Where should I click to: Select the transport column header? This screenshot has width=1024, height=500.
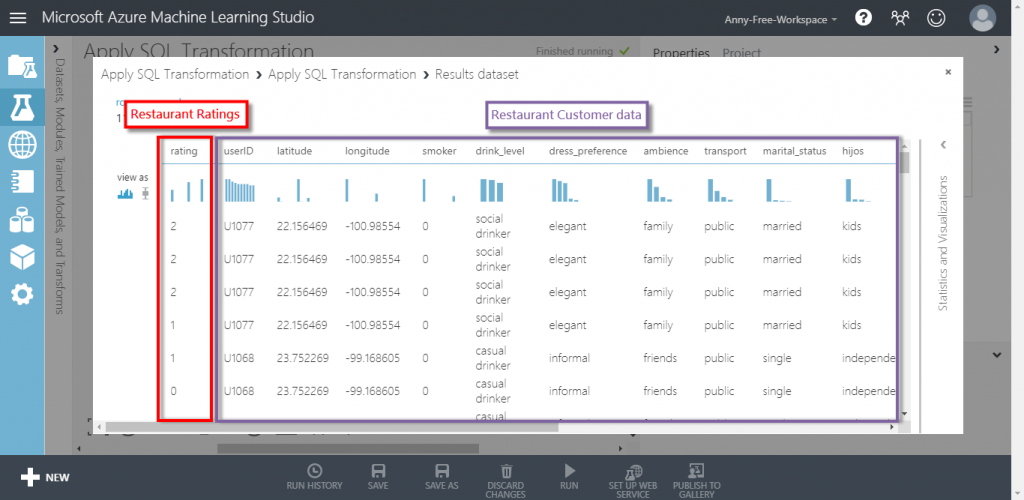725,151
